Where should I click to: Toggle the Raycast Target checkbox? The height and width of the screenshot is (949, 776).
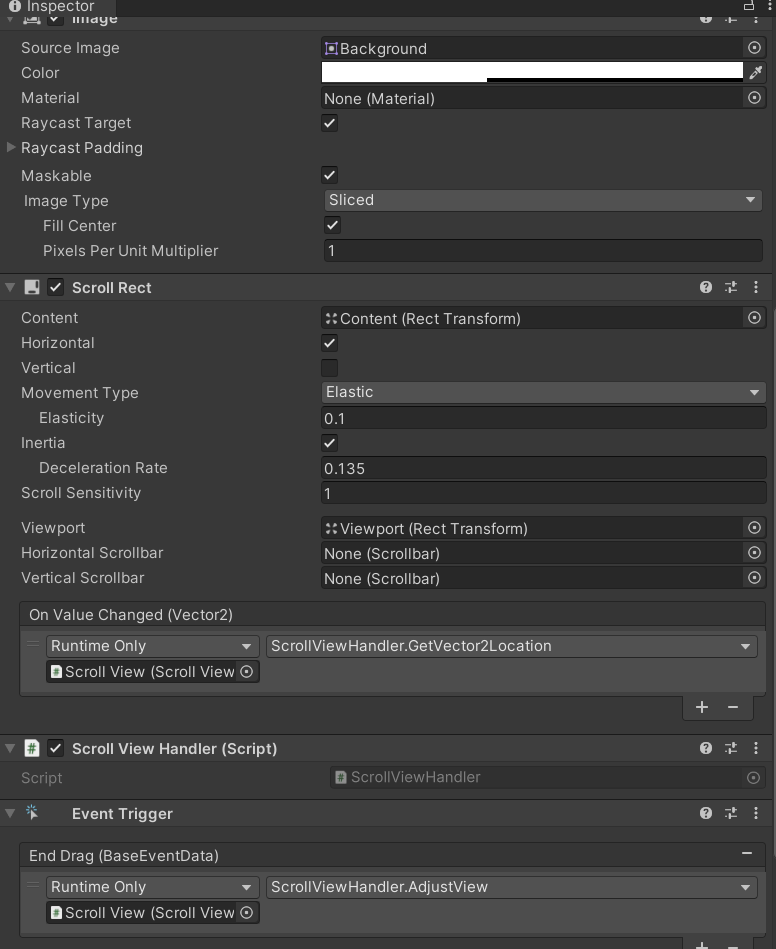coord(329,123)
